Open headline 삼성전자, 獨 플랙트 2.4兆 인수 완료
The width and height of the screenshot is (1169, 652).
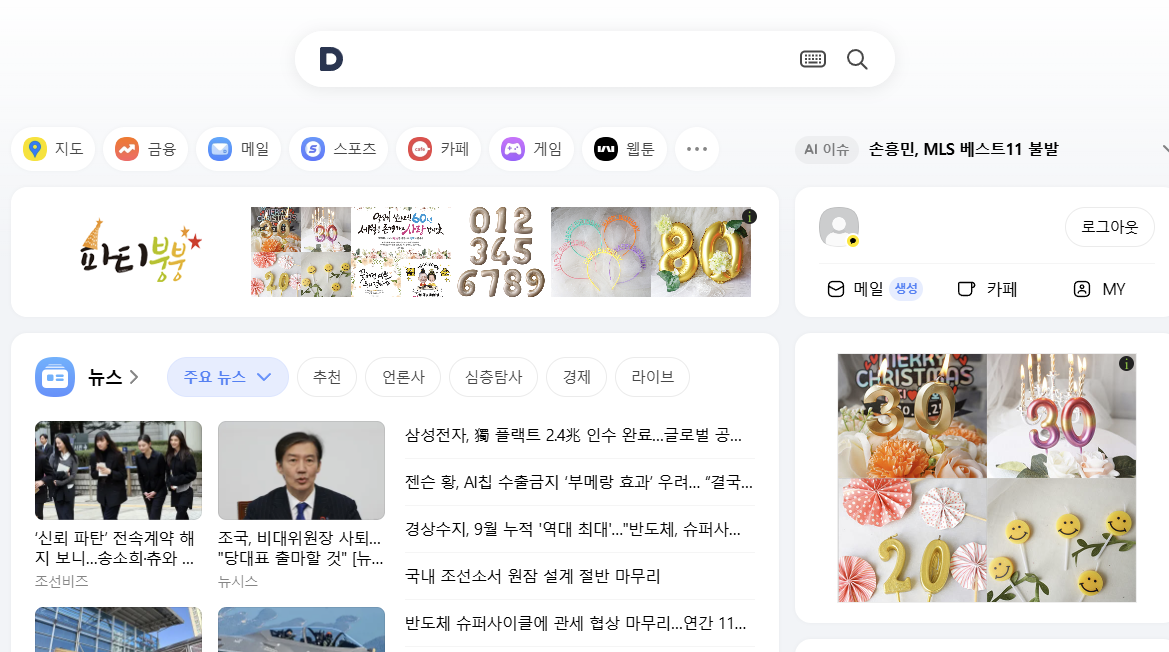tap(573, 435)
